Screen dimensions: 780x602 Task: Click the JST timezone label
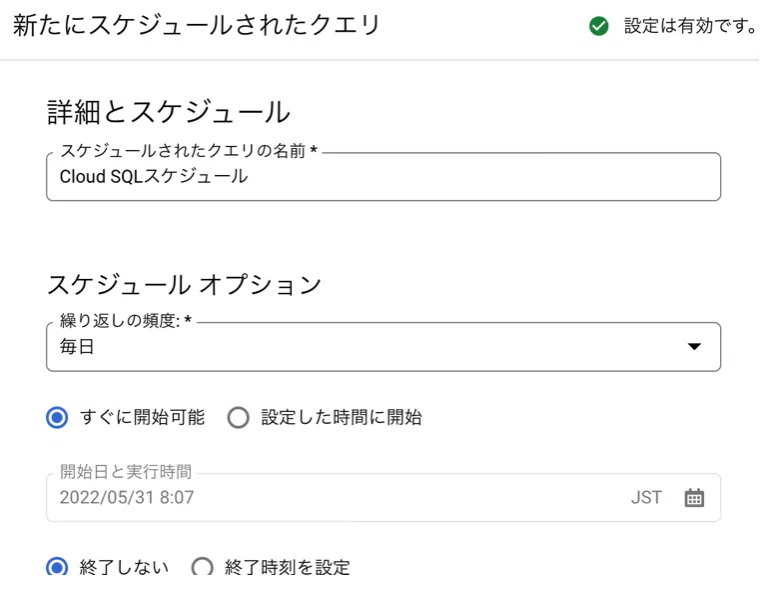pyautogui.click(x=646, y=498)
